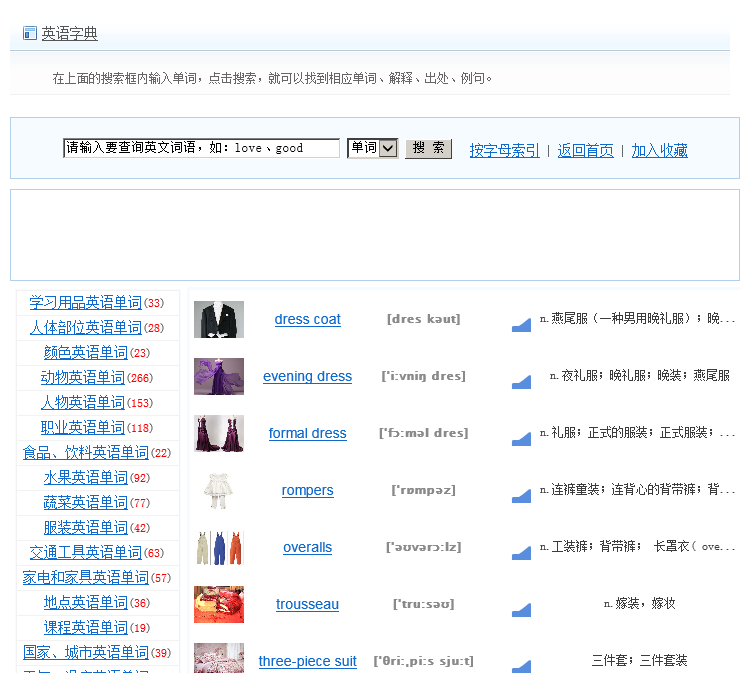The width and height of the screenshot is (740, 673).
Task: Select 交通工具英语单词 category
Action: click(85, 553)
